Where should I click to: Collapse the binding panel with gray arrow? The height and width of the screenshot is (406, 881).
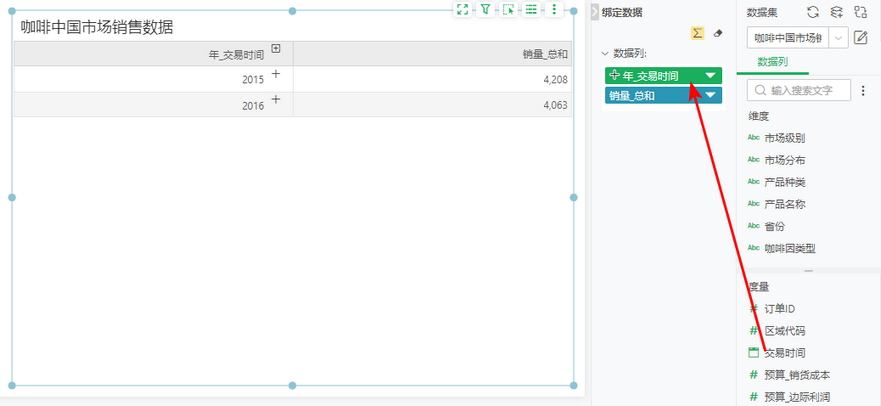(595, 12)
